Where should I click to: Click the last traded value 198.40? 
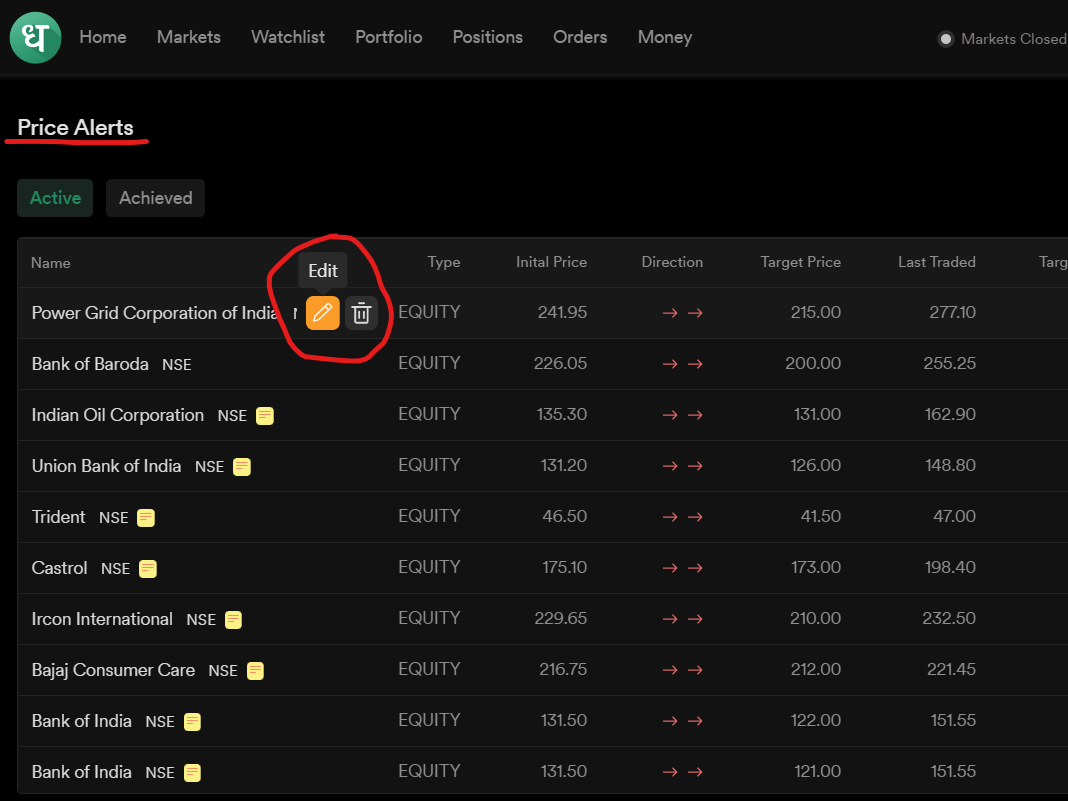pos(950,567)
